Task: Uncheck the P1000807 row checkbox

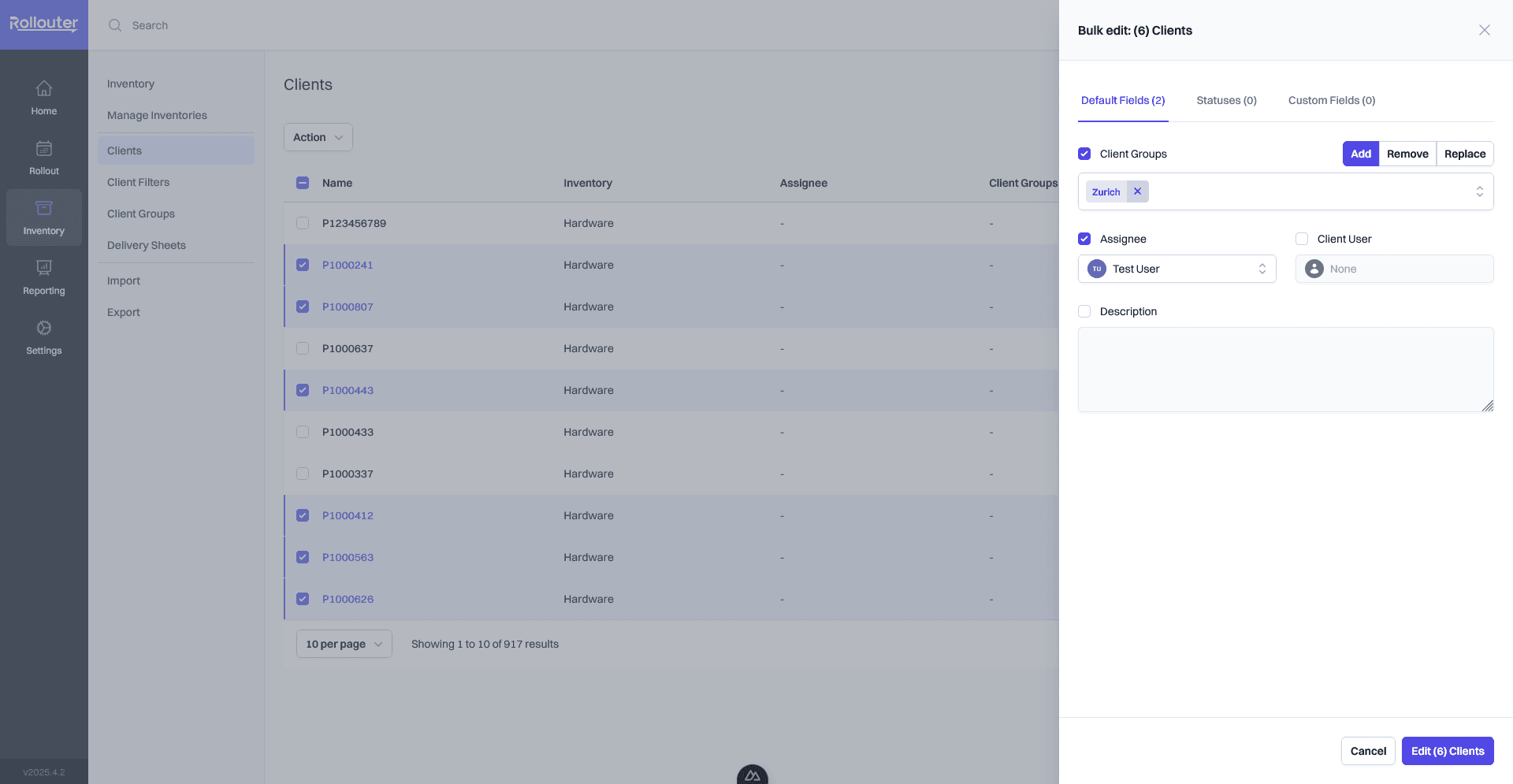Action: coord(303,307)
